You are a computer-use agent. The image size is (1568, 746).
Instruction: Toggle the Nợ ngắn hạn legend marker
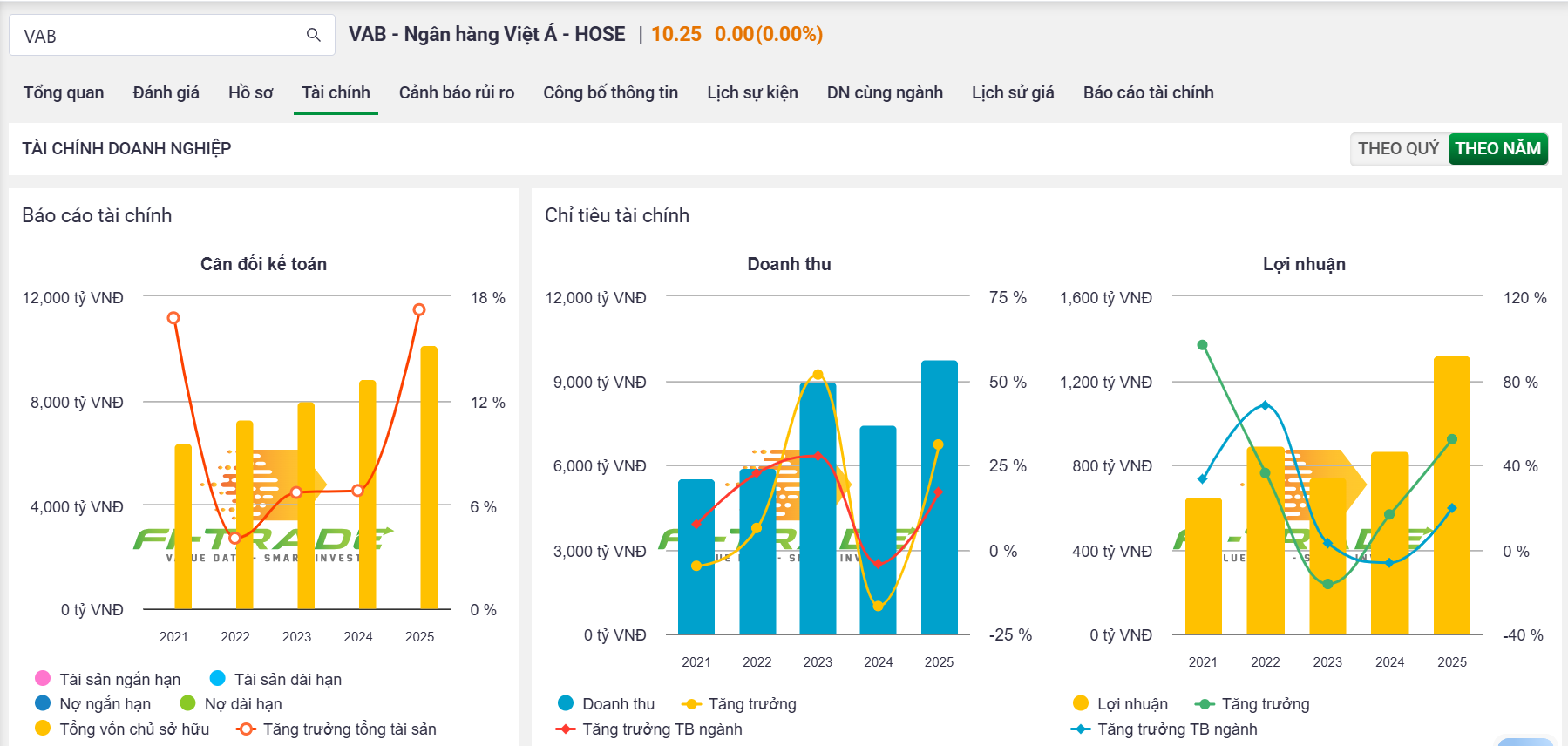(x=43, y=702)
